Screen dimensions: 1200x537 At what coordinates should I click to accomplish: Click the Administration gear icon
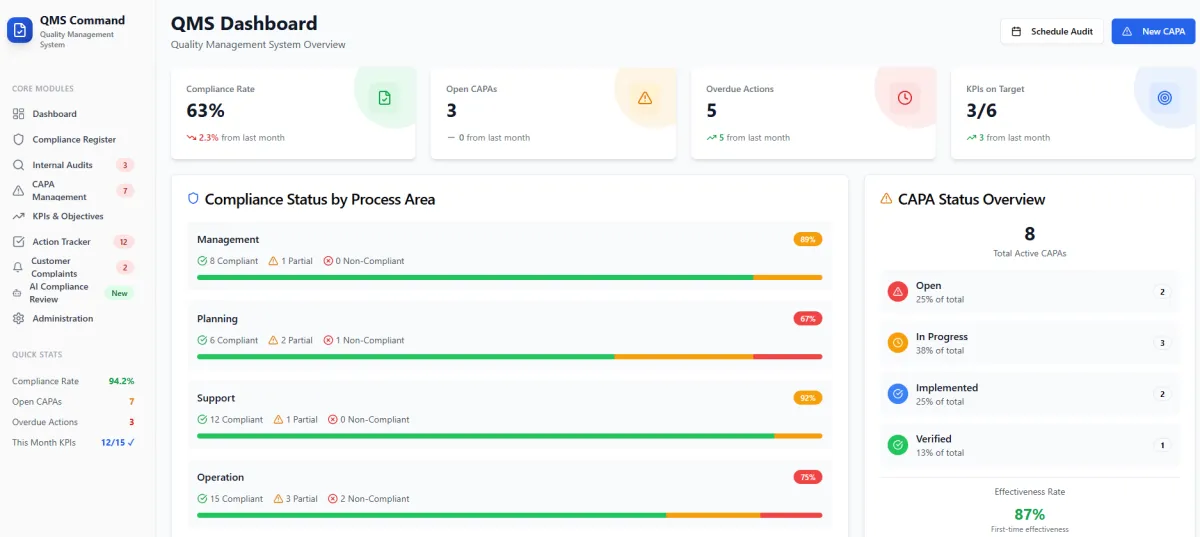[x=18, y=318]
